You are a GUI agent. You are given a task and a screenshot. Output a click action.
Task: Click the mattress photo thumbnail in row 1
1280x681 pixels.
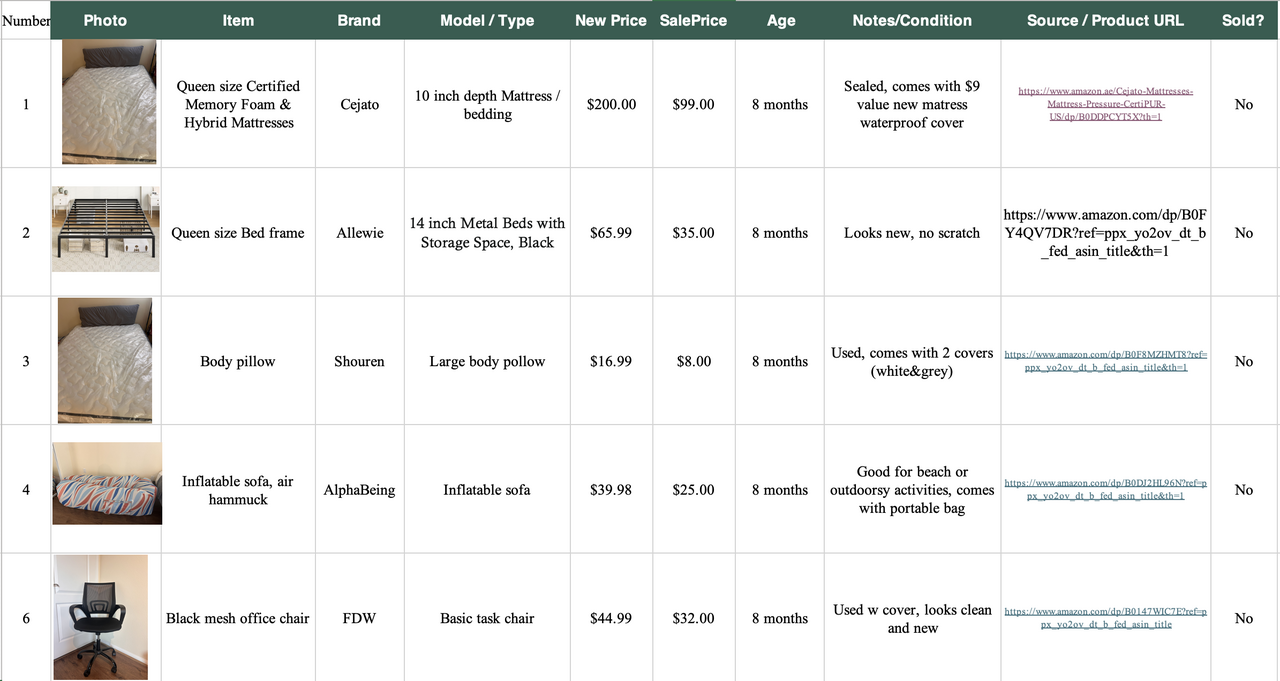[x=109, y=102]
